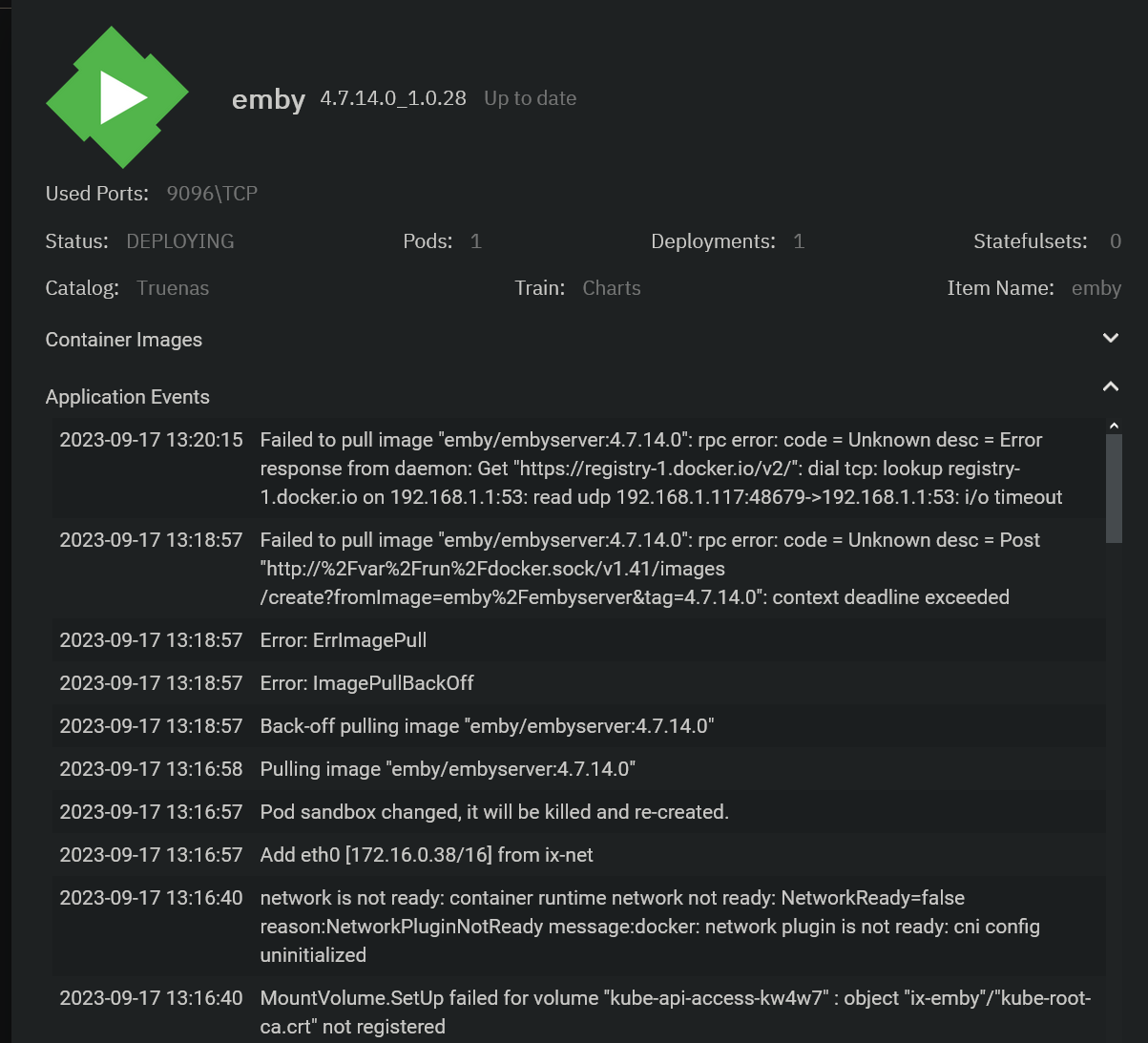
Task: Select the Charts train value
Action: 612,288
